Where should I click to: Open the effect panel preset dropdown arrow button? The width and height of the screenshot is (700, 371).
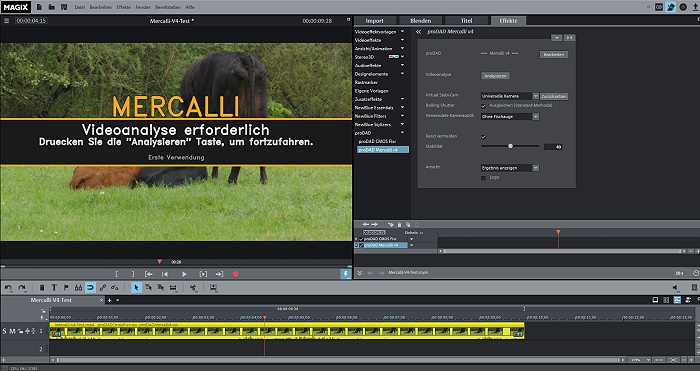coord(557,38)
